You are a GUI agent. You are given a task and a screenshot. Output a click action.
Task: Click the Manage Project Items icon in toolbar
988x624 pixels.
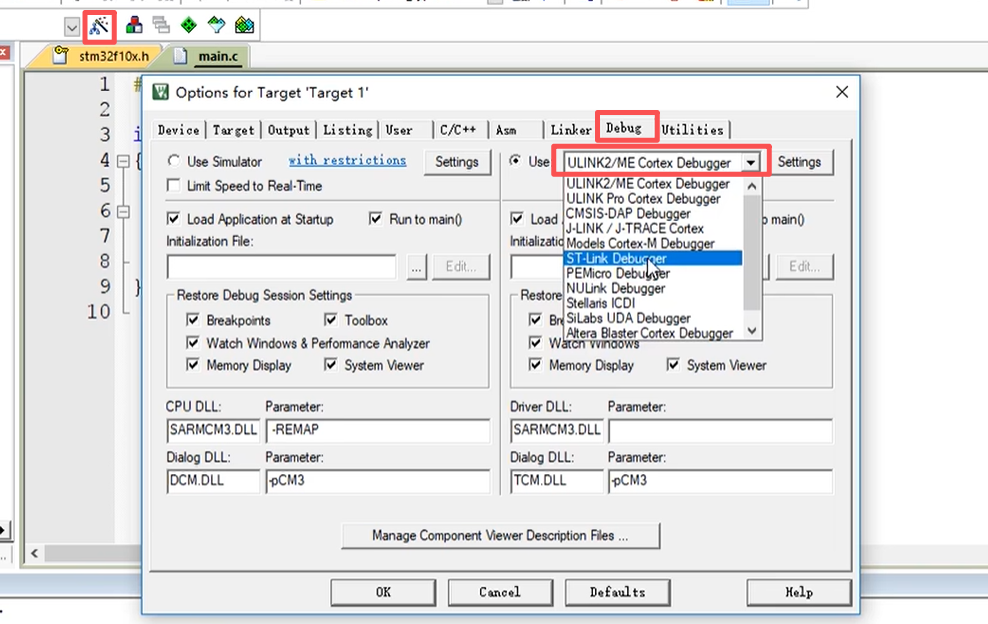coord(134,25)
